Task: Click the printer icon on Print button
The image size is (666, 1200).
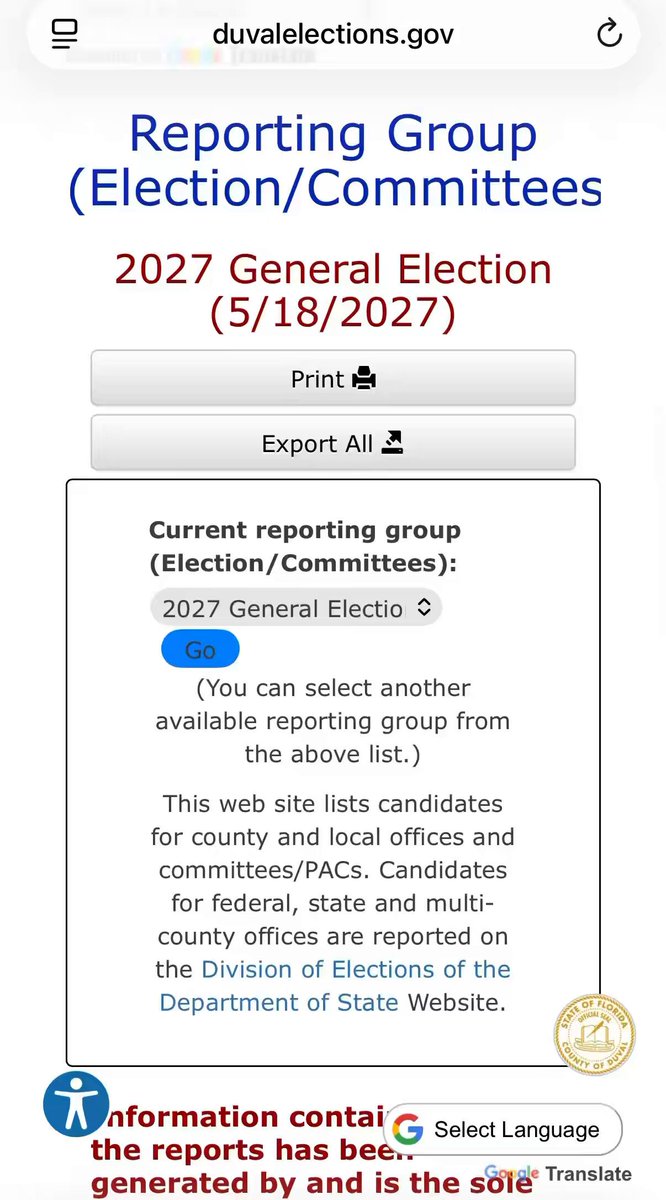Action: [x=364, y=379]
